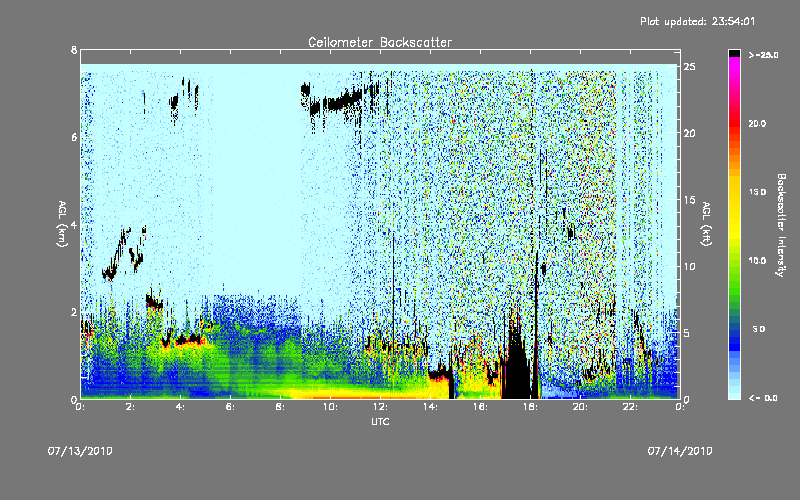Select the 'UTC' x-axis label
The height and width of the screenshot is (500, 800).
point(380,421)
